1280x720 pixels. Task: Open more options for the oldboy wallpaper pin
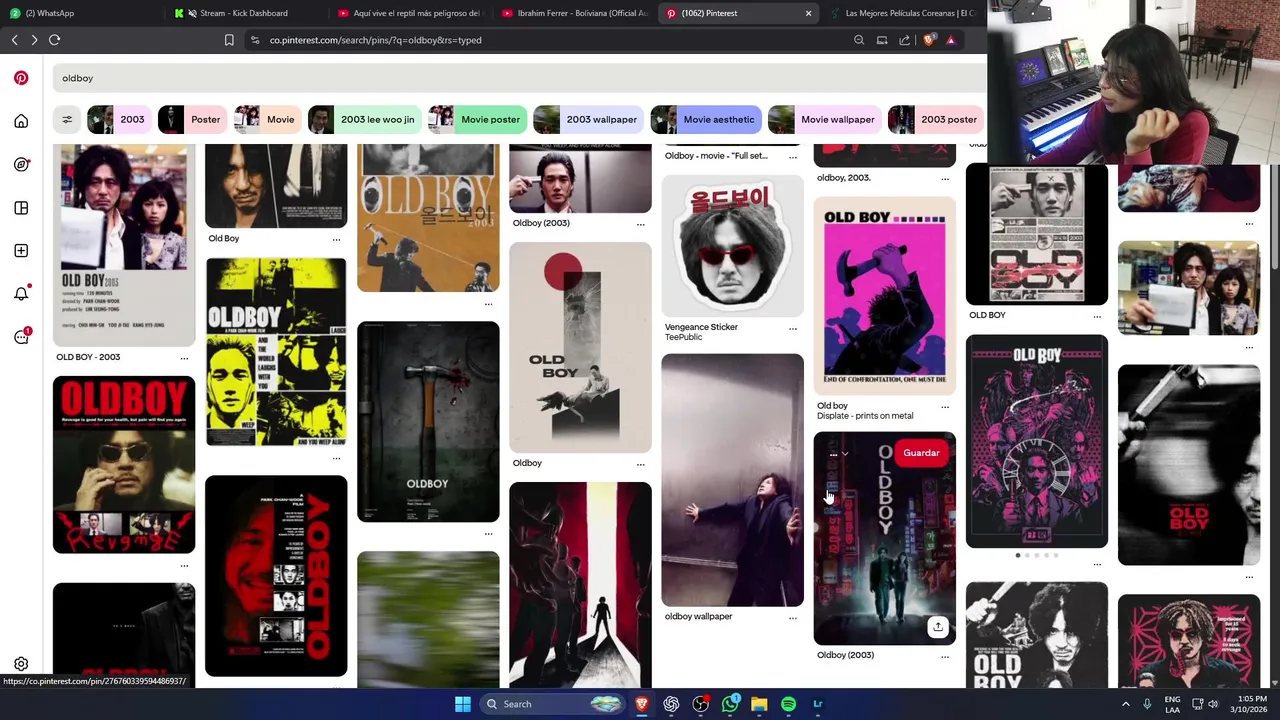click(793, 617)
